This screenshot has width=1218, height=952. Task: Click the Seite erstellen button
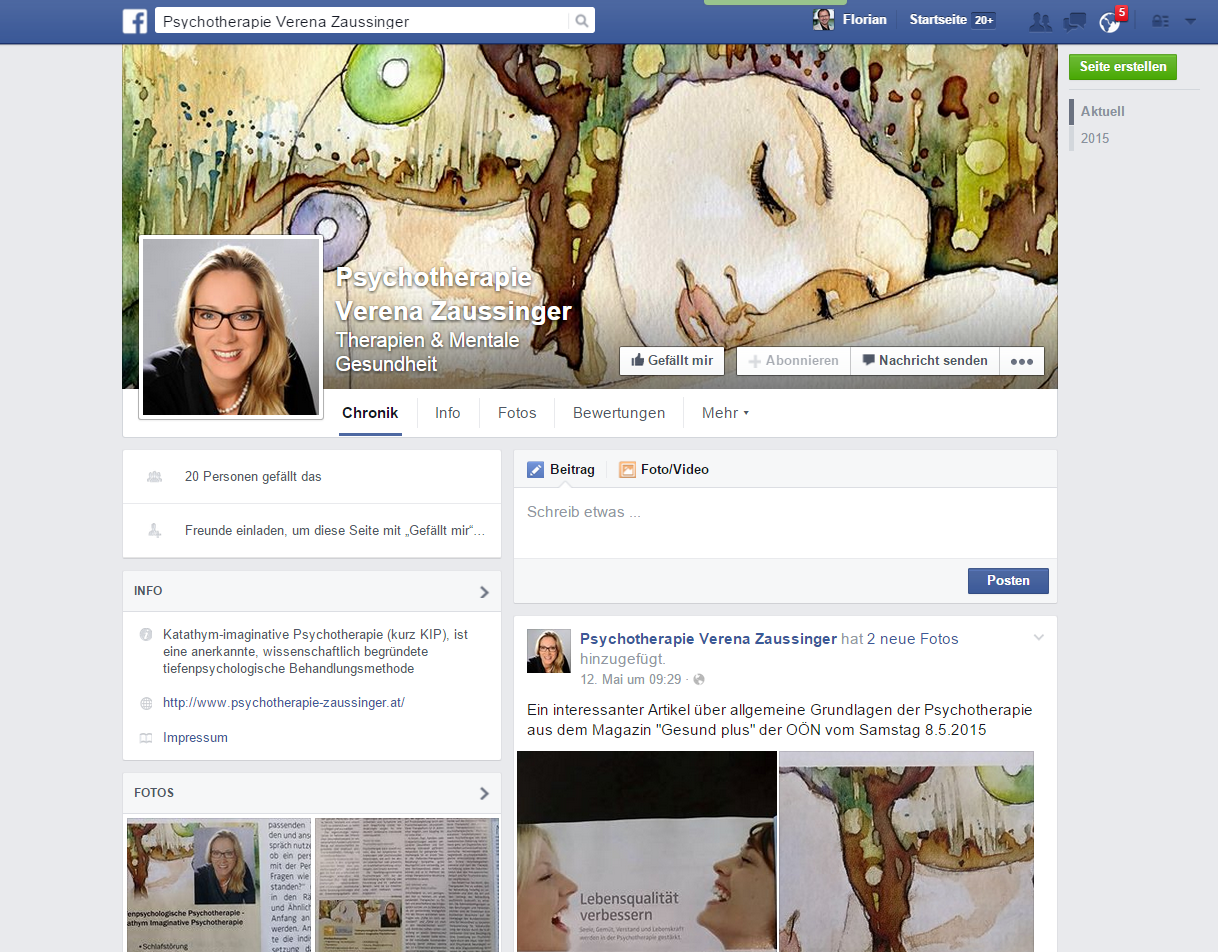tap(1123, 67)
